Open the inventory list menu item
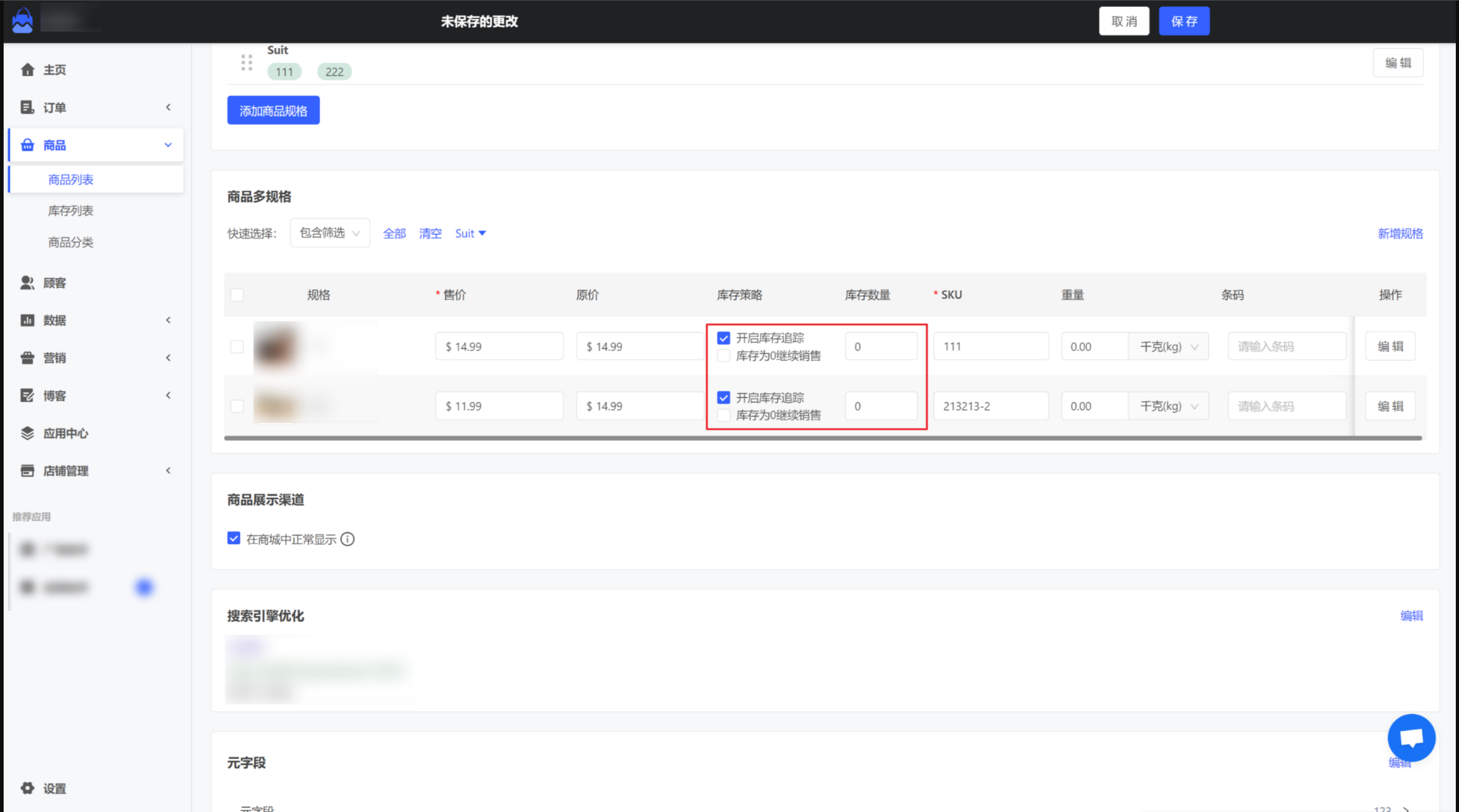The width and height of the screenshot is (1459, 812). (70, 211)
